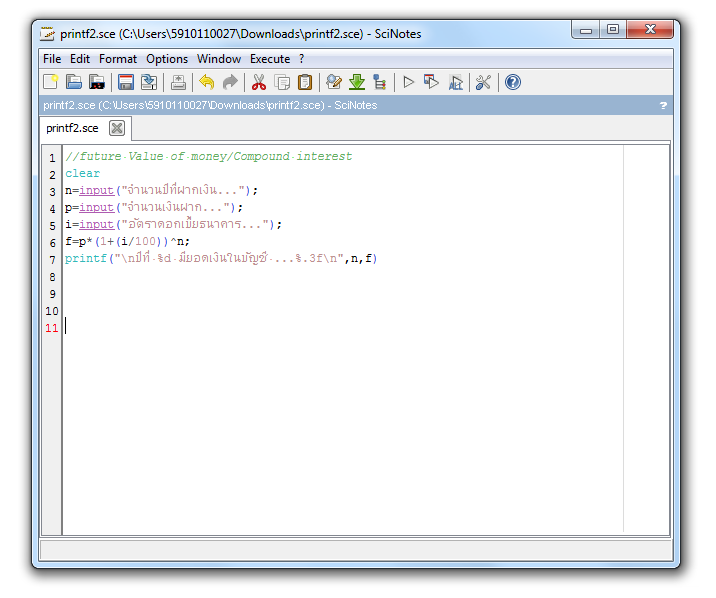The height and width of the screenshot is (598, 716).
Task: Click the 'input' link on line 5
Action: [96, 224]
